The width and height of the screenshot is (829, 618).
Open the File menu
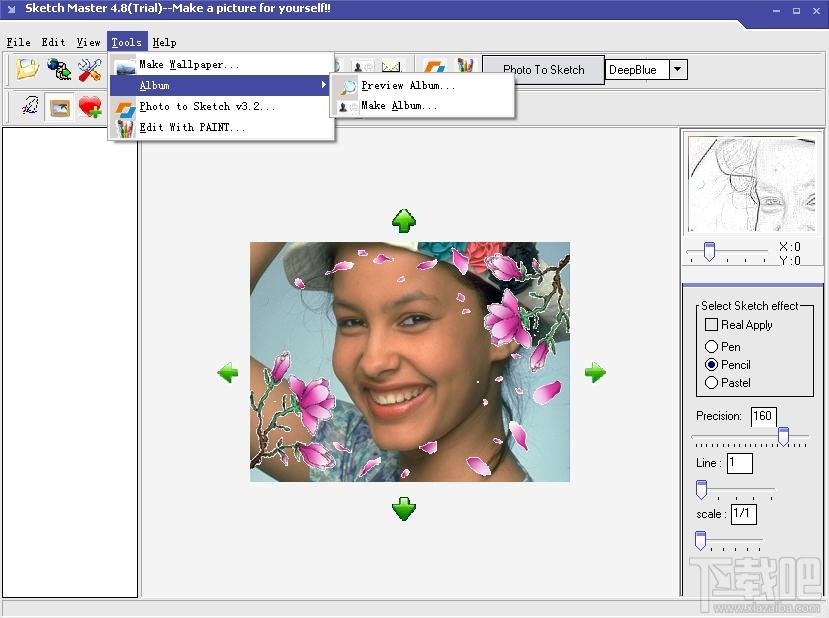[18, 42]
